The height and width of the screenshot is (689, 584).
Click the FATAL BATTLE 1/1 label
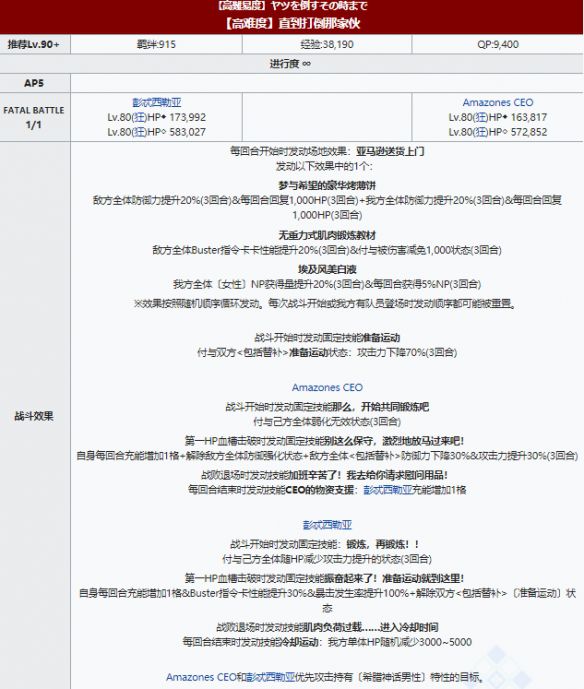[35, 117]
